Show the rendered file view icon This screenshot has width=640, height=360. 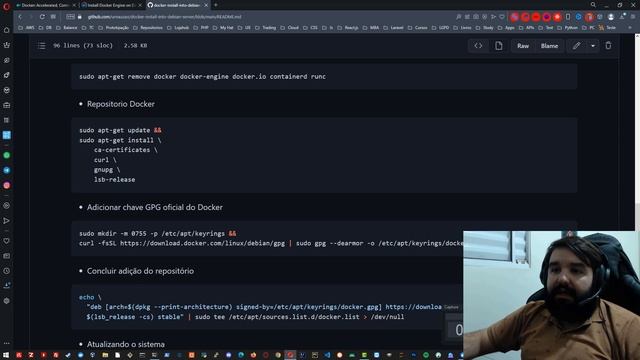pos(498,46)
